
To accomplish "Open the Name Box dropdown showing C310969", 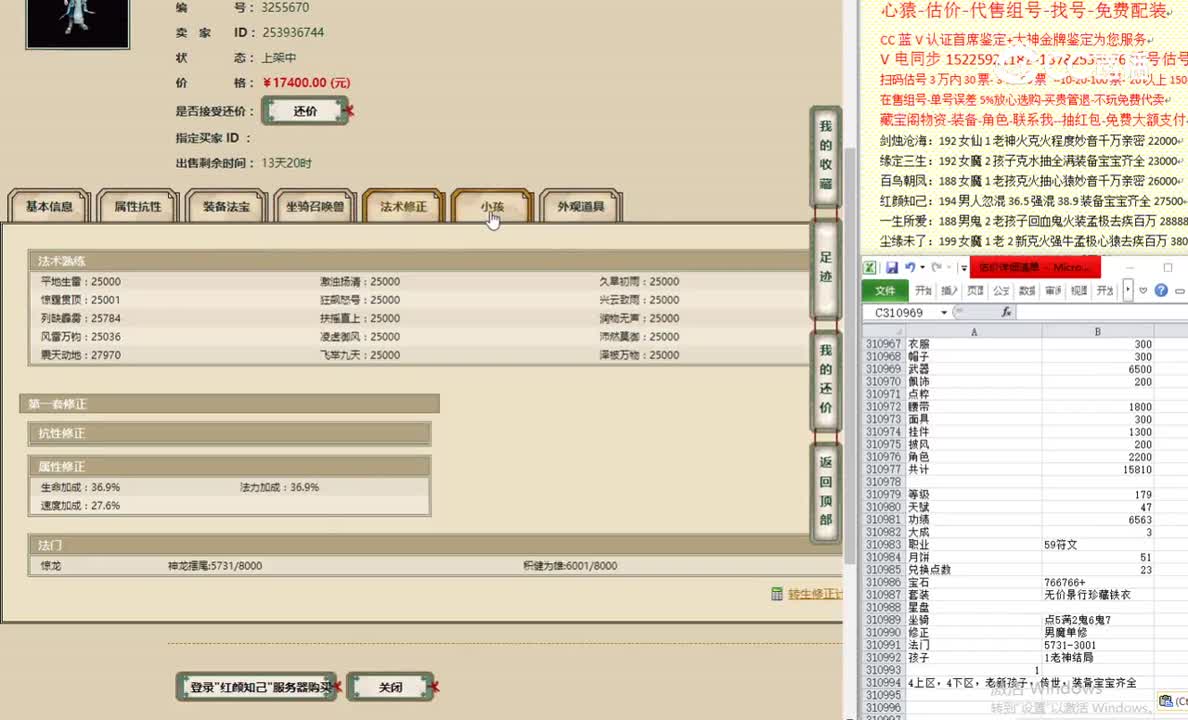I will [x=943, y=311].
